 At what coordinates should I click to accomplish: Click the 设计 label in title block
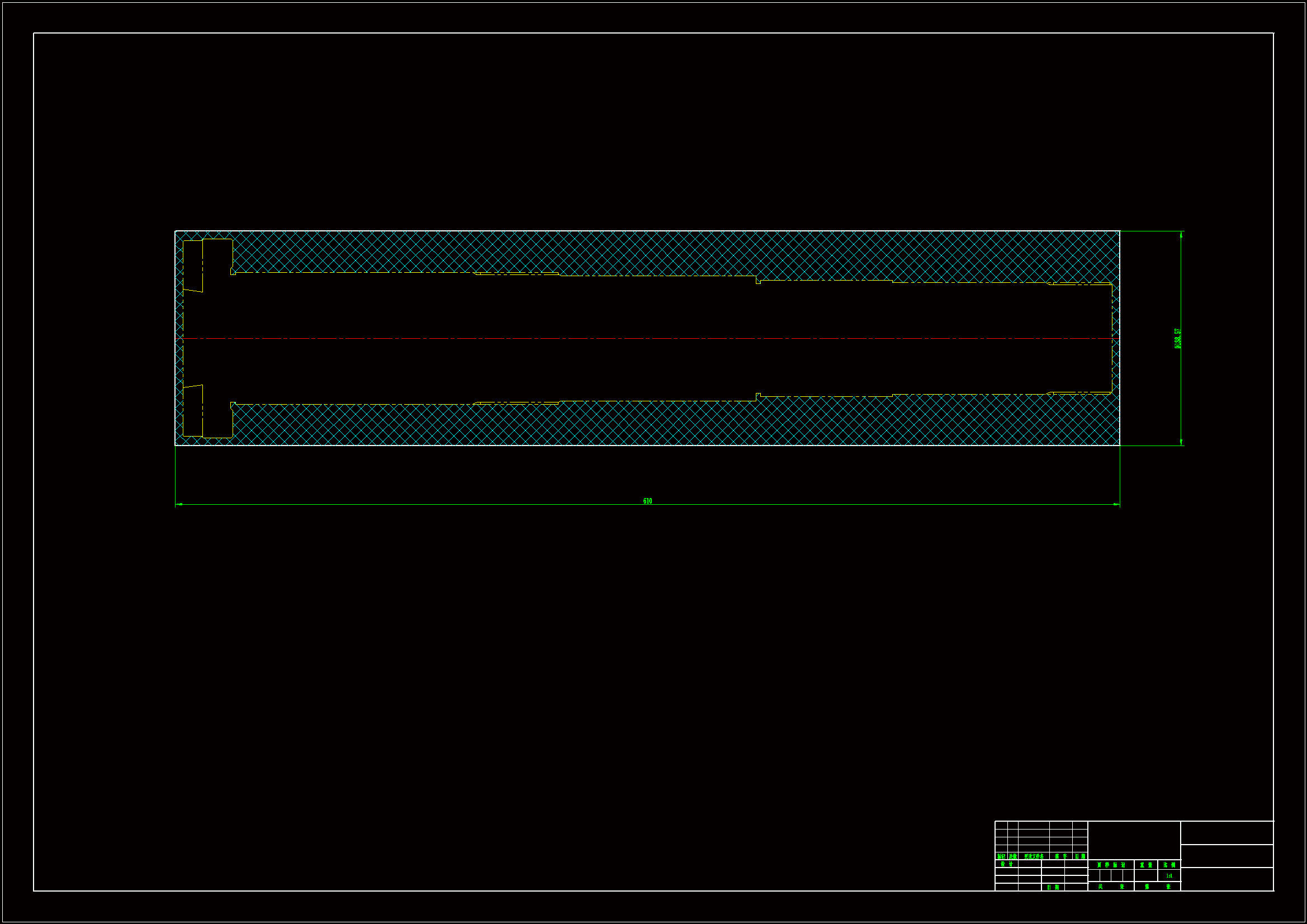pyautogui.click(x=1006, y=864)
